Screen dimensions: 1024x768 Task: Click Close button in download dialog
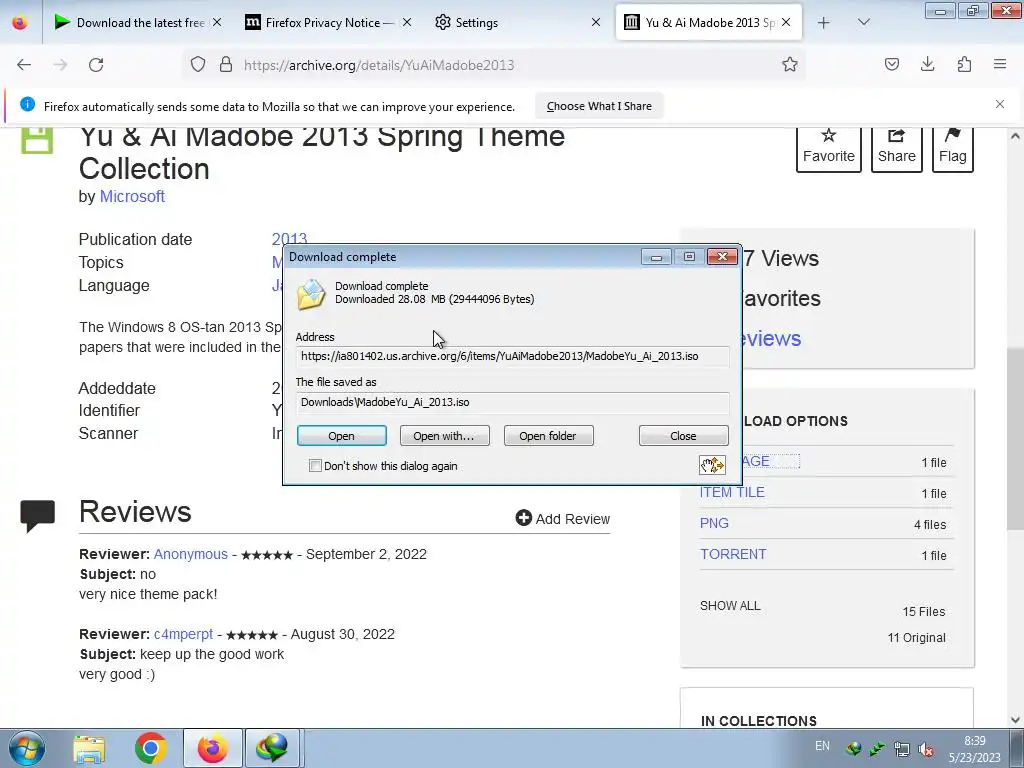(683, 436)
